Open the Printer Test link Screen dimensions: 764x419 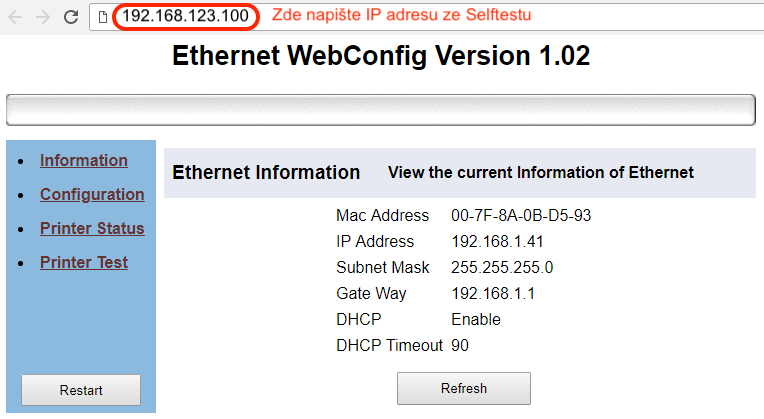pyautogui.click(x=84, y=262)
